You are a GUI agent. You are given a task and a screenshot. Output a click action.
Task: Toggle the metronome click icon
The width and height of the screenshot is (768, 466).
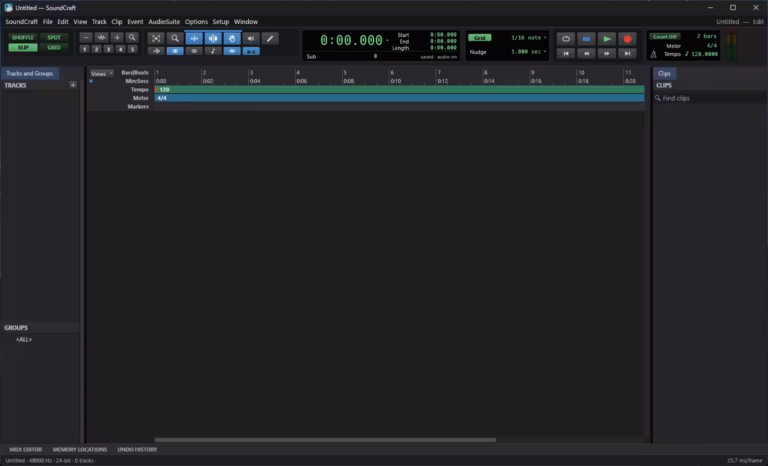[653, 54]
